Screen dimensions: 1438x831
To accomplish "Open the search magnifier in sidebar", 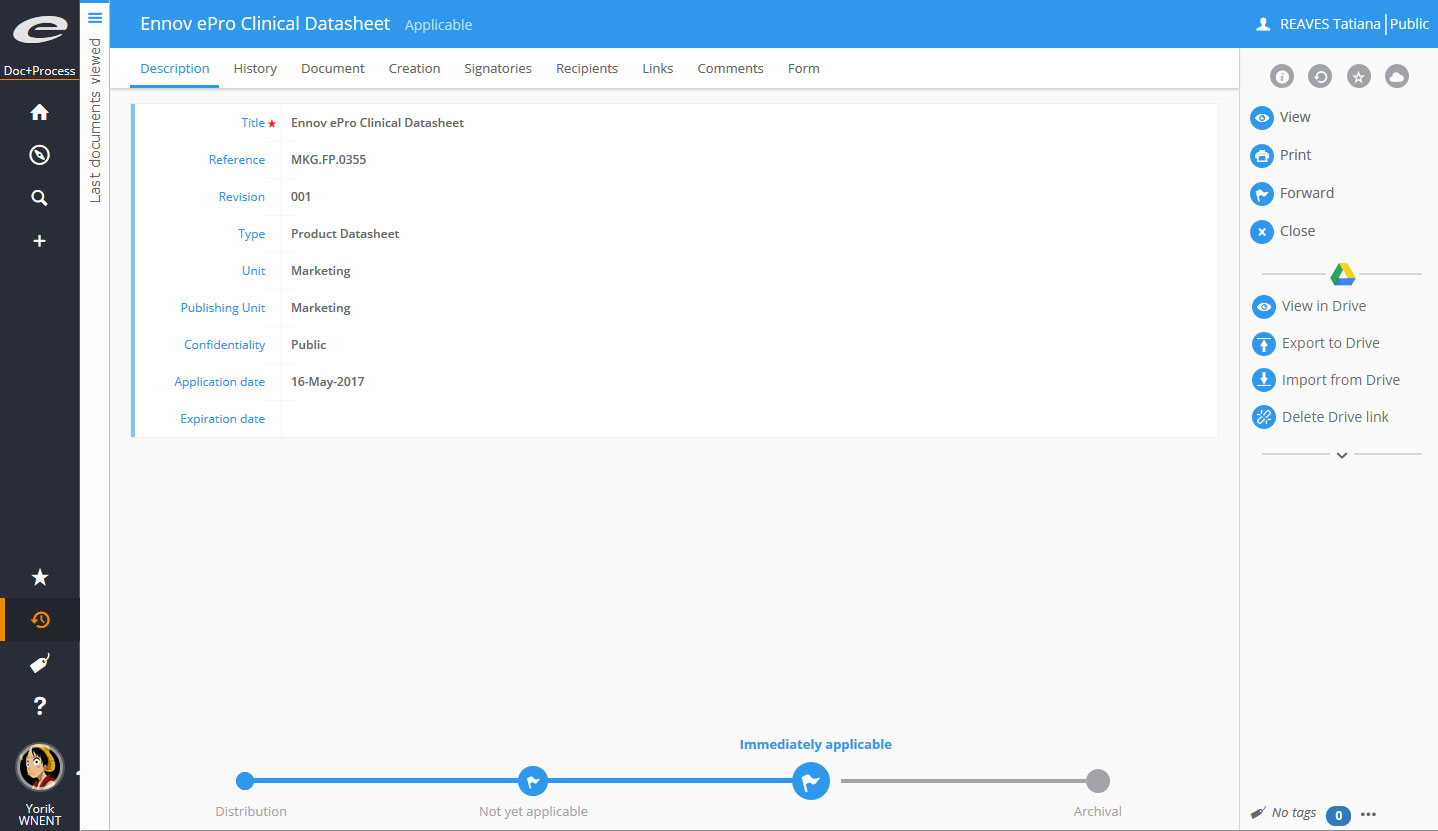I will (39, 198).
